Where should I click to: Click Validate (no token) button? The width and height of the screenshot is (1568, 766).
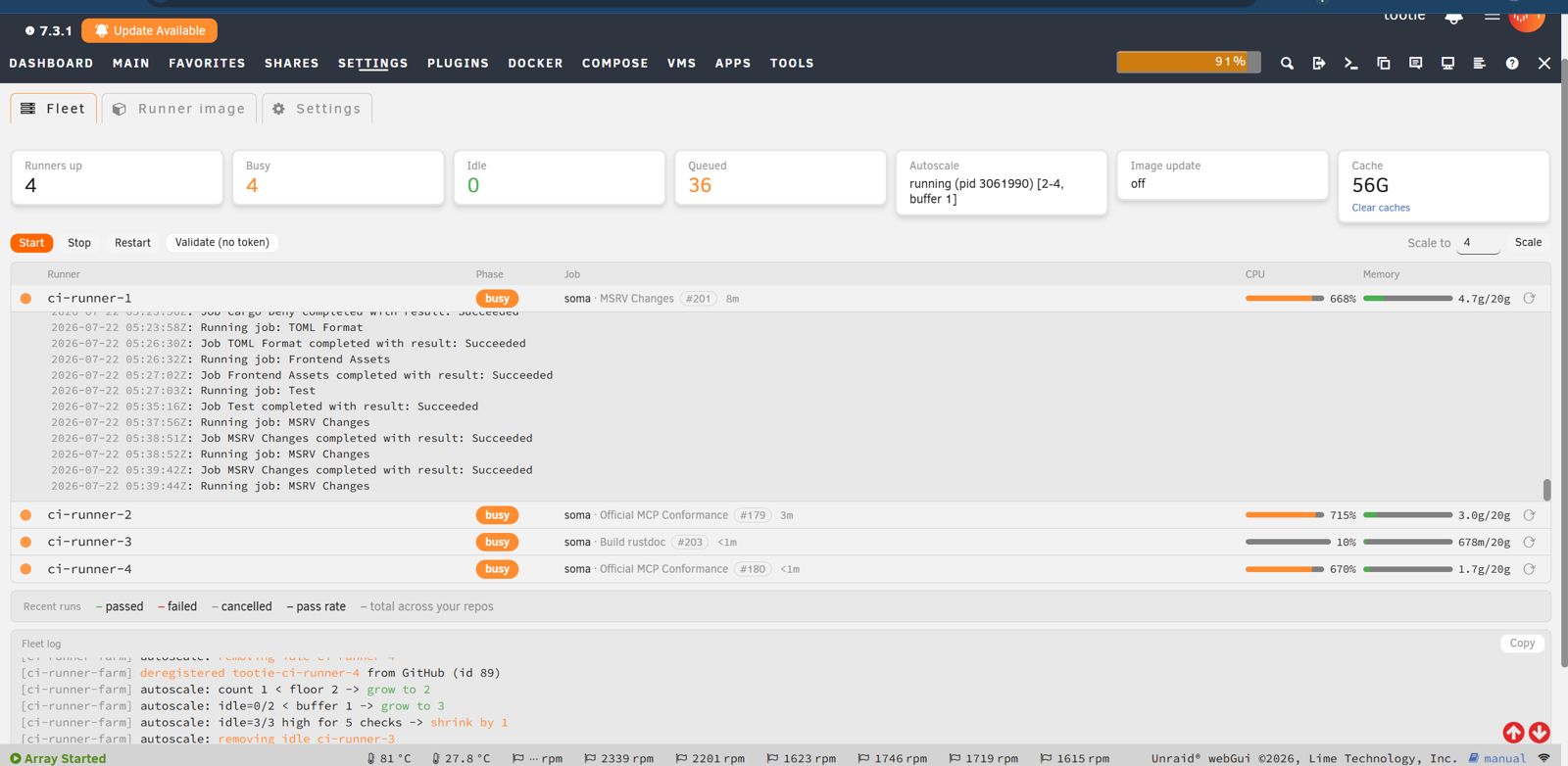click(x=222, y=243)
